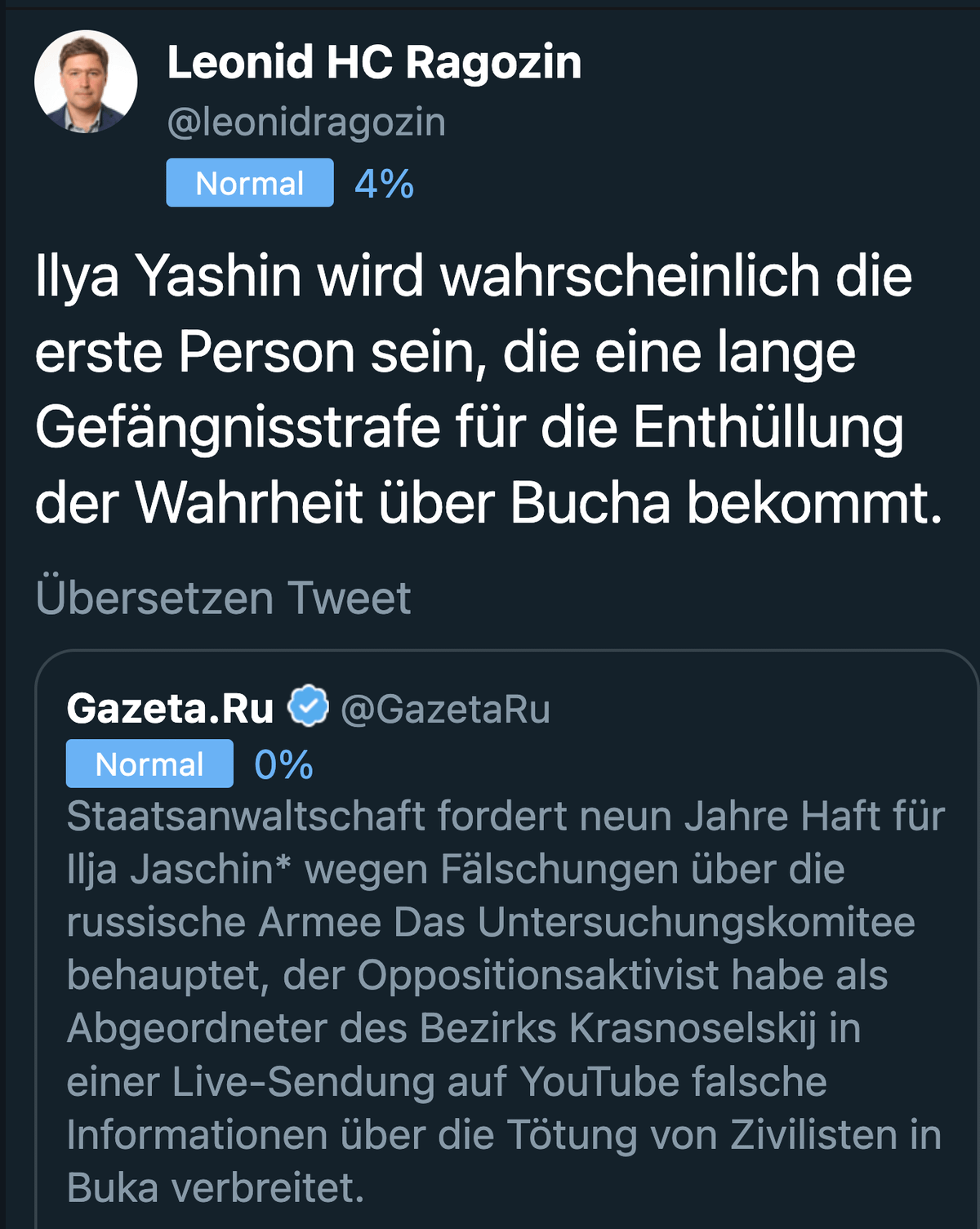Click Buka verbreitet at the quoted tweet's end
Screen dimensions: 980x1229
point(215,1188)
